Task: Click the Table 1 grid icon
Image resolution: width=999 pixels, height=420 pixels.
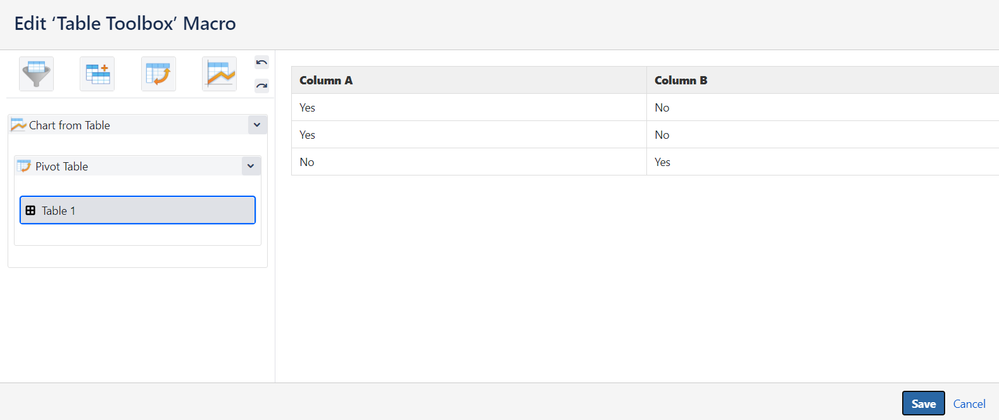Action: pyautogui.click(x=30, y=210)
